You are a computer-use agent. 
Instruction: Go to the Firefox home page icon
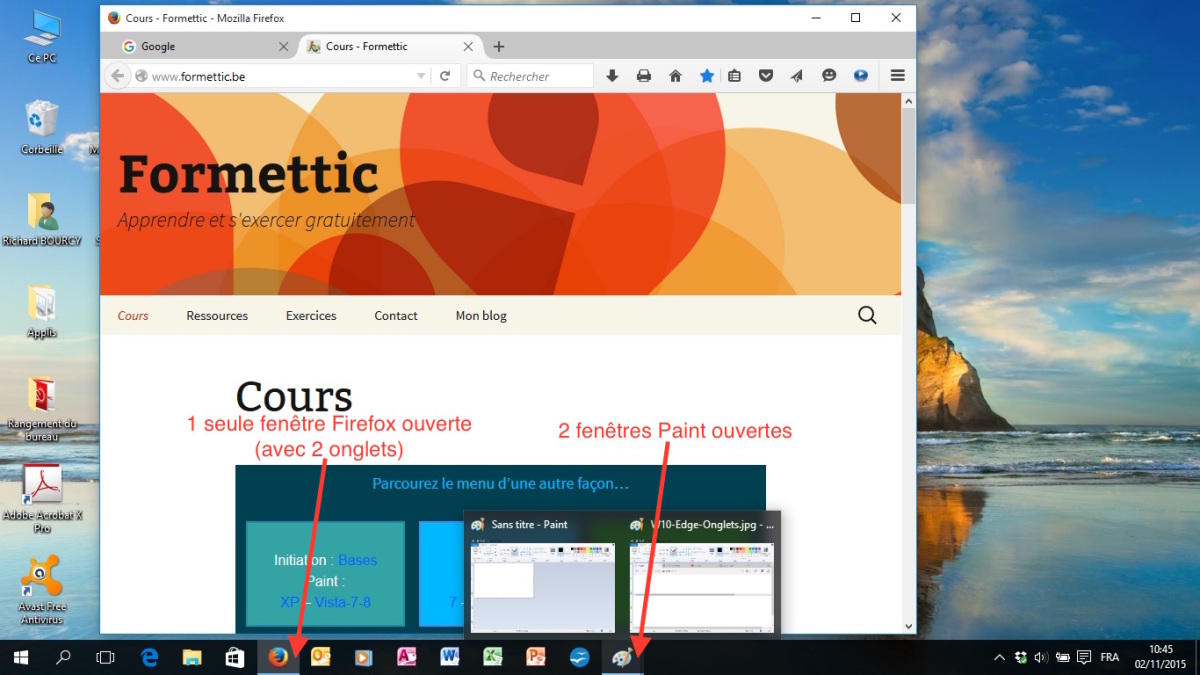675,76
